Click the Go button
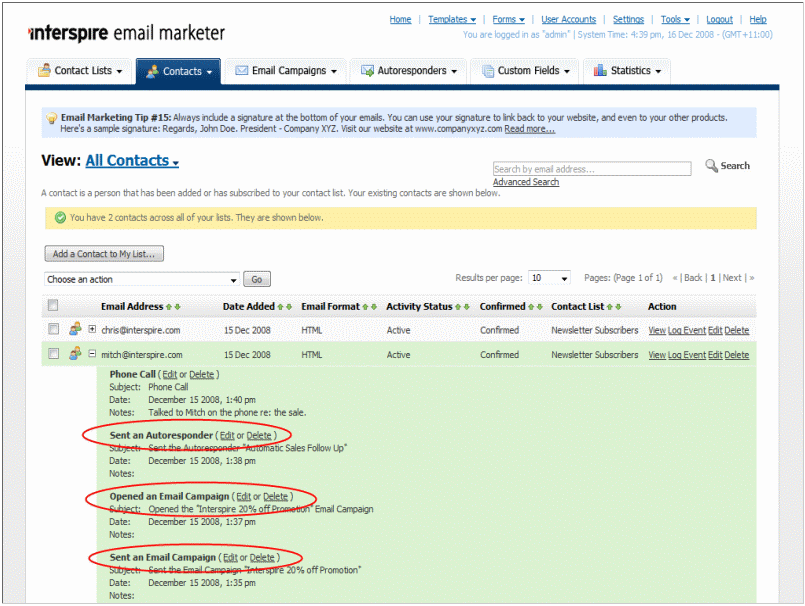Image resolution: width=805 pixels, height=606 pixels. click(257, 279)
